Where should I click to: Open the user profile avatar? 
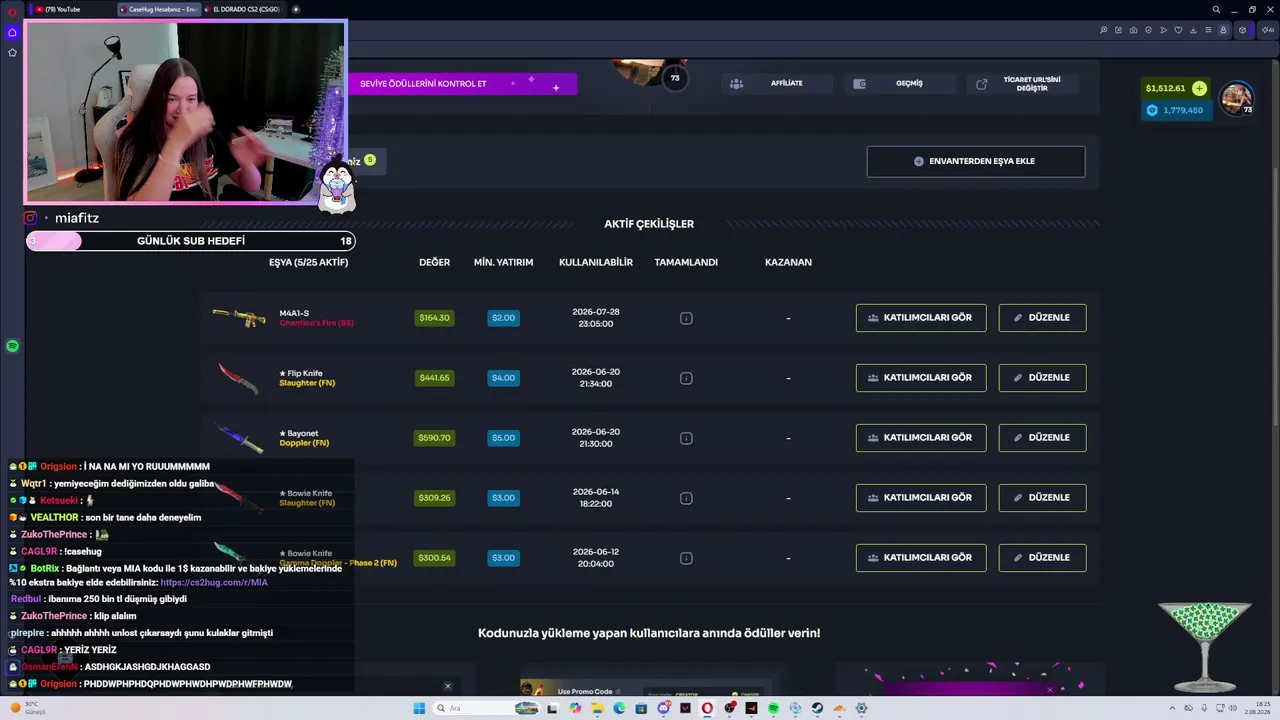point(1237,98)
